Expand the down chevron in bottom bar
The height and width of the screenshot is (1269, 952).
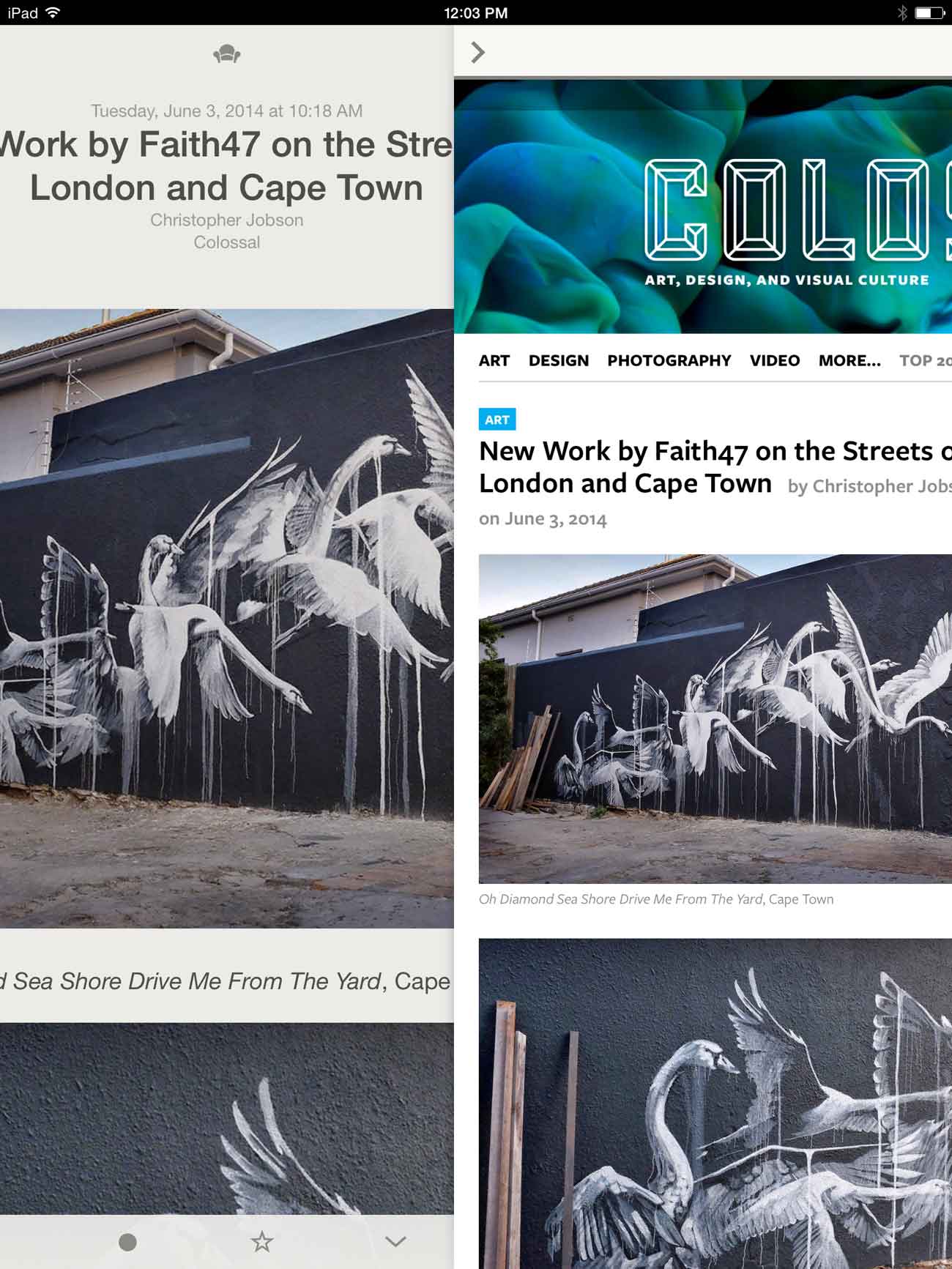pos(395,1241)
